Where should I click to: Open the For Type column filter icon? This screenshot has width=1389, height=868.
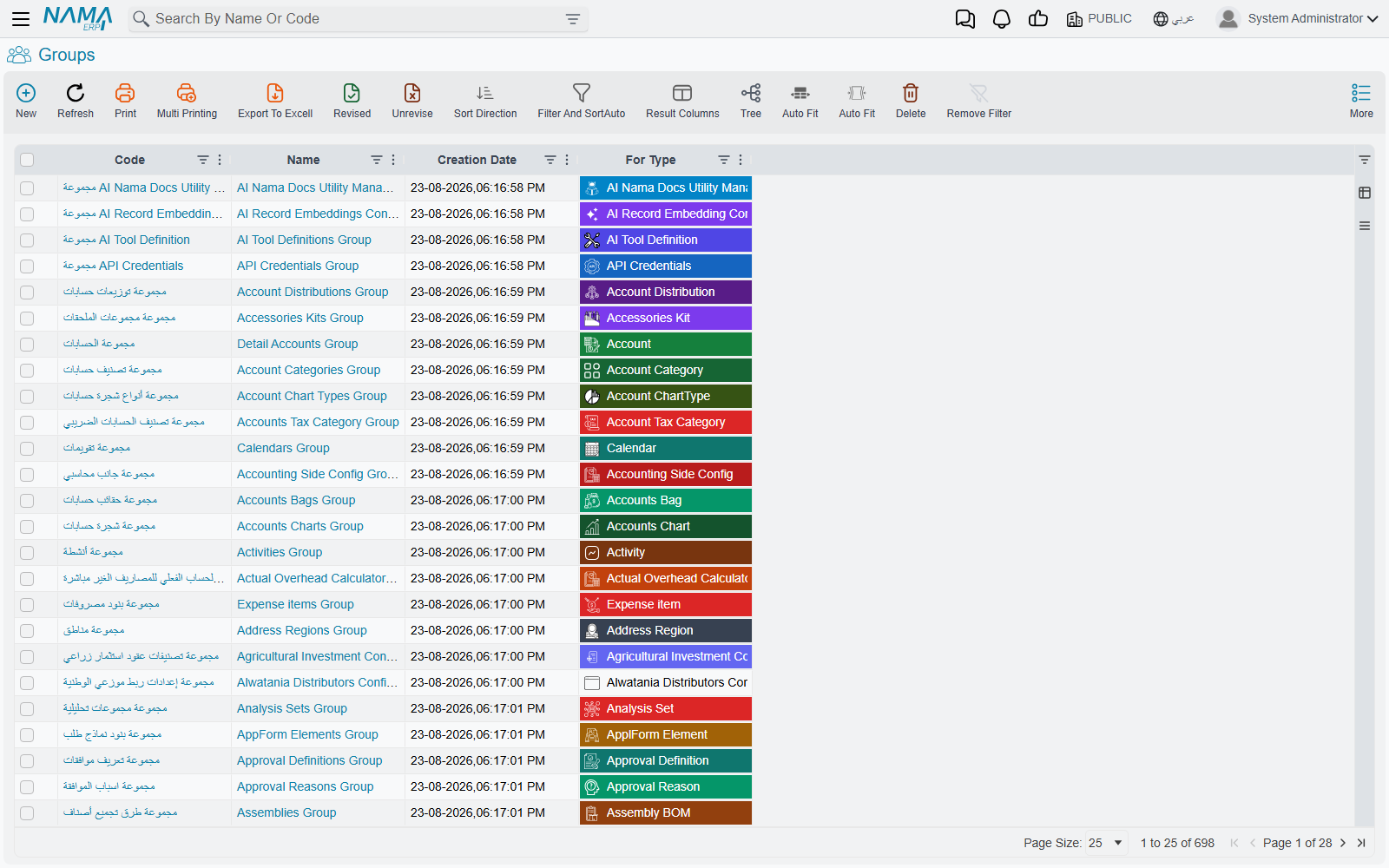click(x=724, y=160)
